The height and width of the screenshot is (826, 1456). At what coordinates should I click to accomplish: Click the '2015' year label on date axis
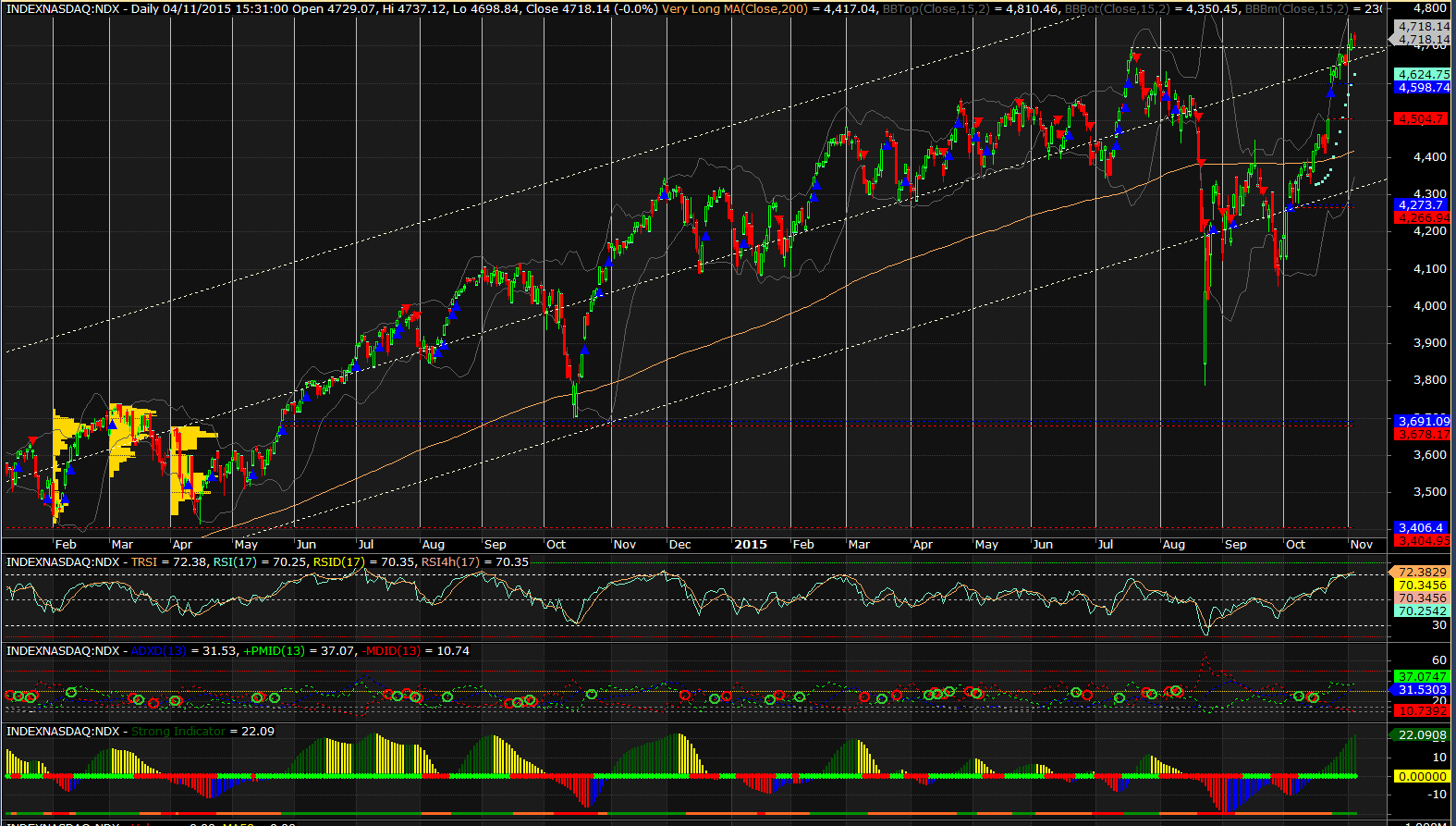pyautogui.click(x=751, y=544)
